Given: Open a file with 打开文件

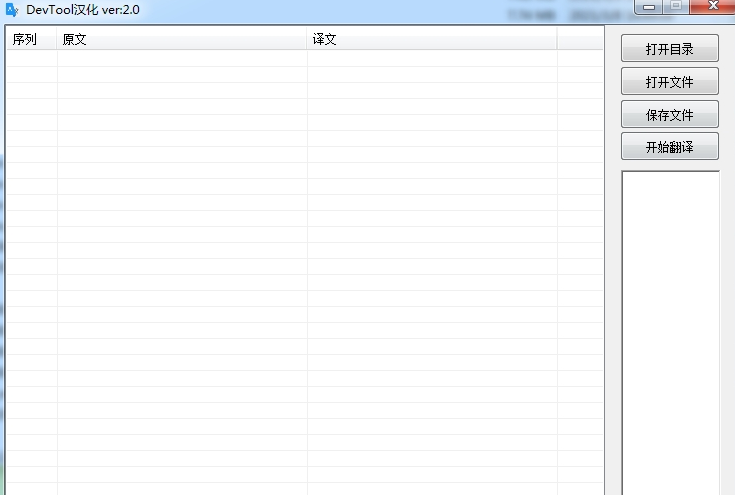Looking at the screenshot, I should click(x=669, y=82).
